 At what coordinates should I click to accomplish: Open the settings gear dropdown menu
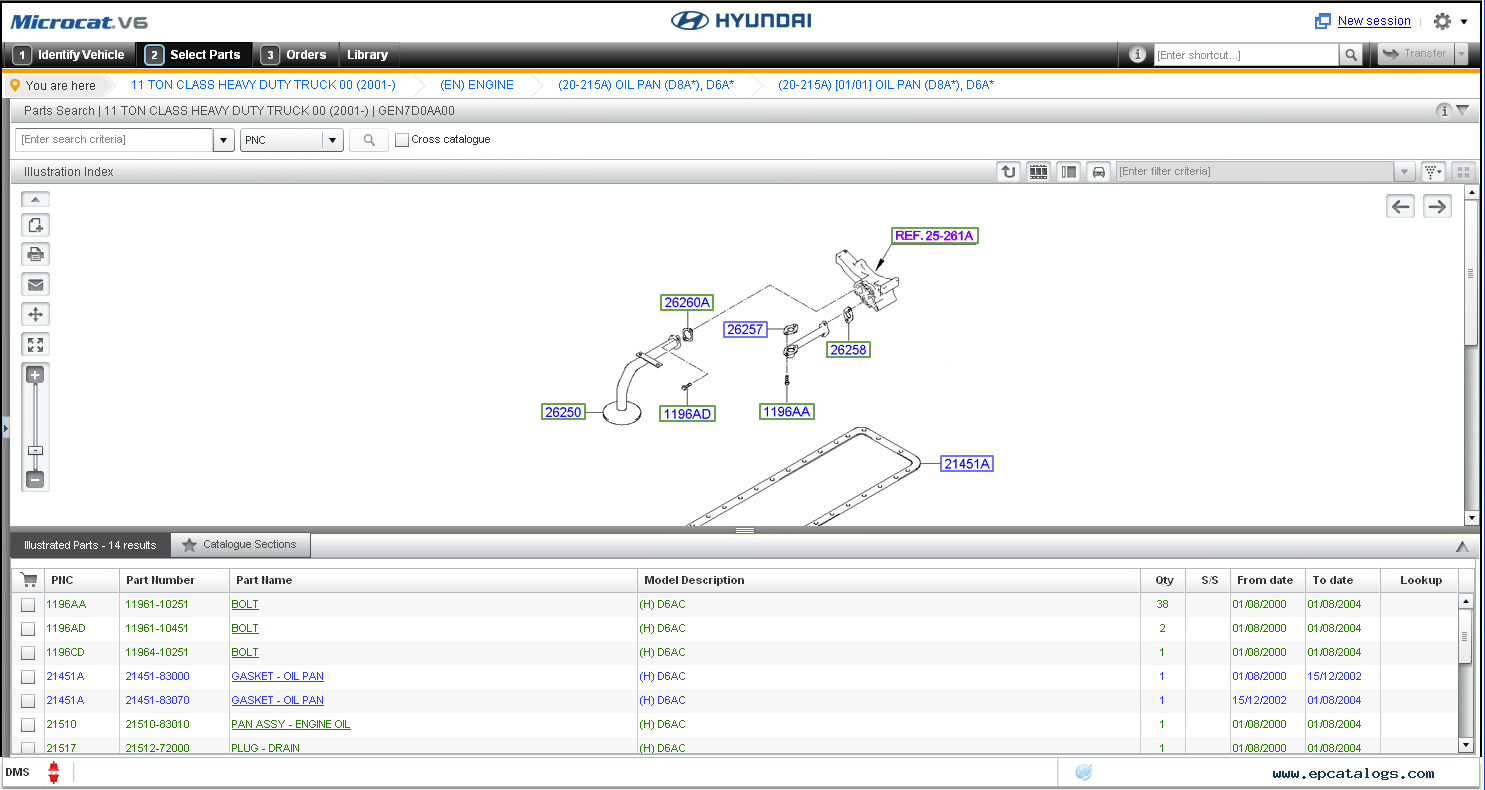pyautogui.click(x=1448, y=21)
